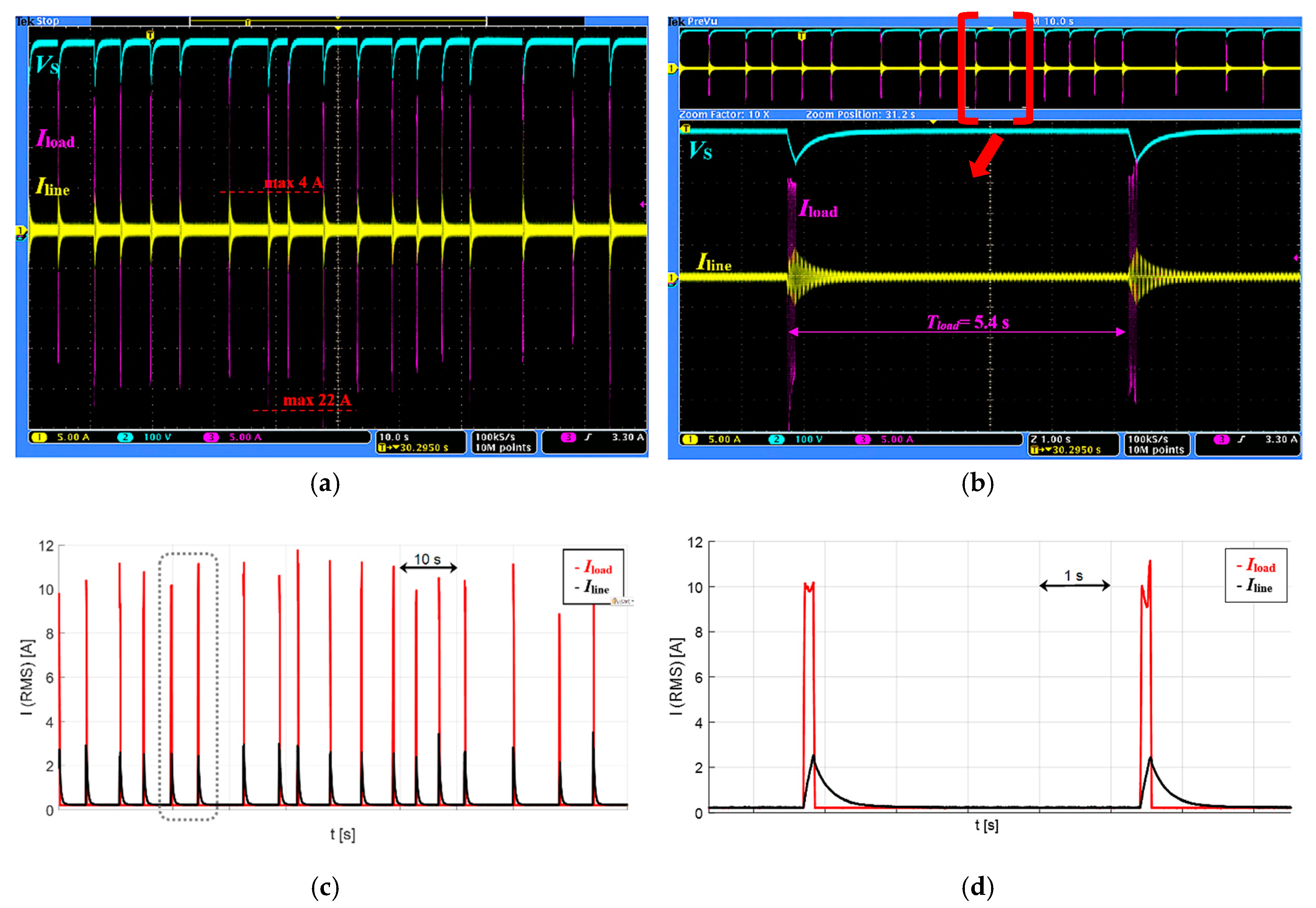Viewport: 1316px width, 908px height.
Task: Click the magenta trigger level arrow at the right edge of panel (b)
Action: point(1297,258)
